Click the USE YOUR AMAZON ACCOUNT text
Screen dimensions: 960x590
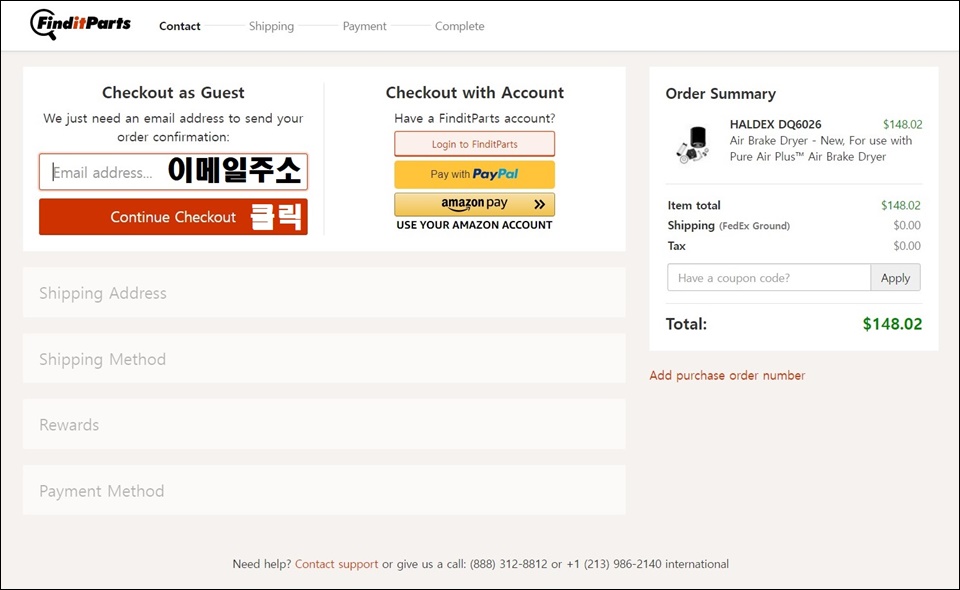click(x=474, y=225)
